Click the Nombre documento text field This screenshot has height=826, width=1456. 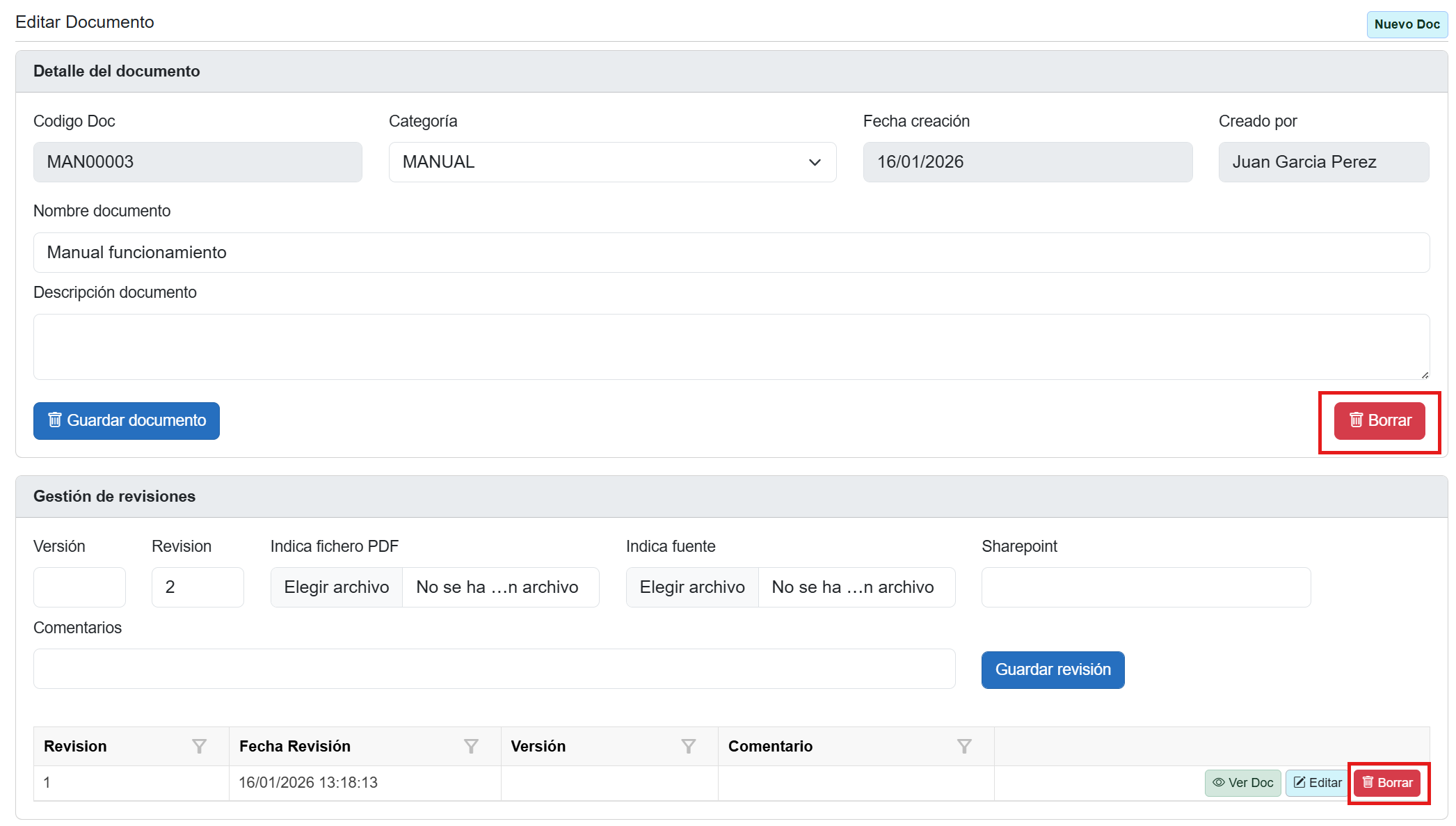(x=731, y=253)
